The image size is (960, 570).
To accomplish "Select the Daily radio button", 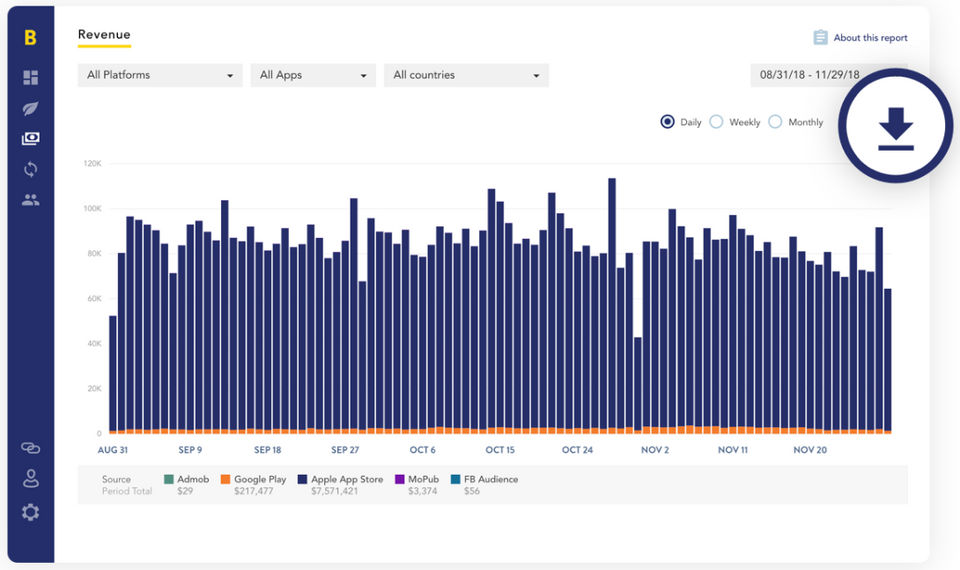I will click(667, 122).
